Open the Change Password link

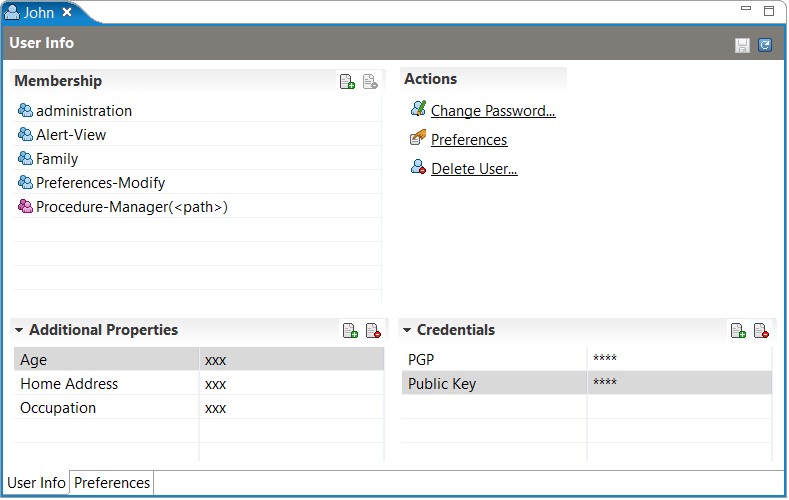493,111
